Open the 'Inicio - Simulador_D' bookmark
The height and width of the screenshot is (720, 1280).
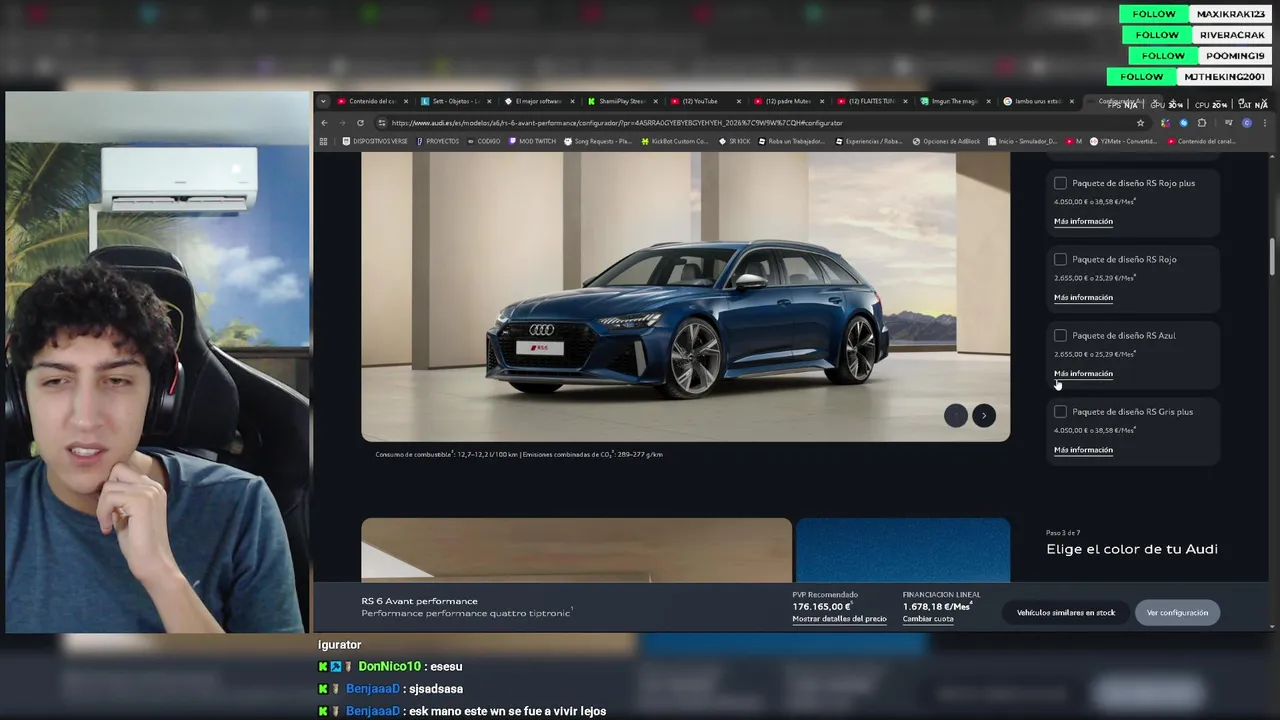[x=1023, y=142]
